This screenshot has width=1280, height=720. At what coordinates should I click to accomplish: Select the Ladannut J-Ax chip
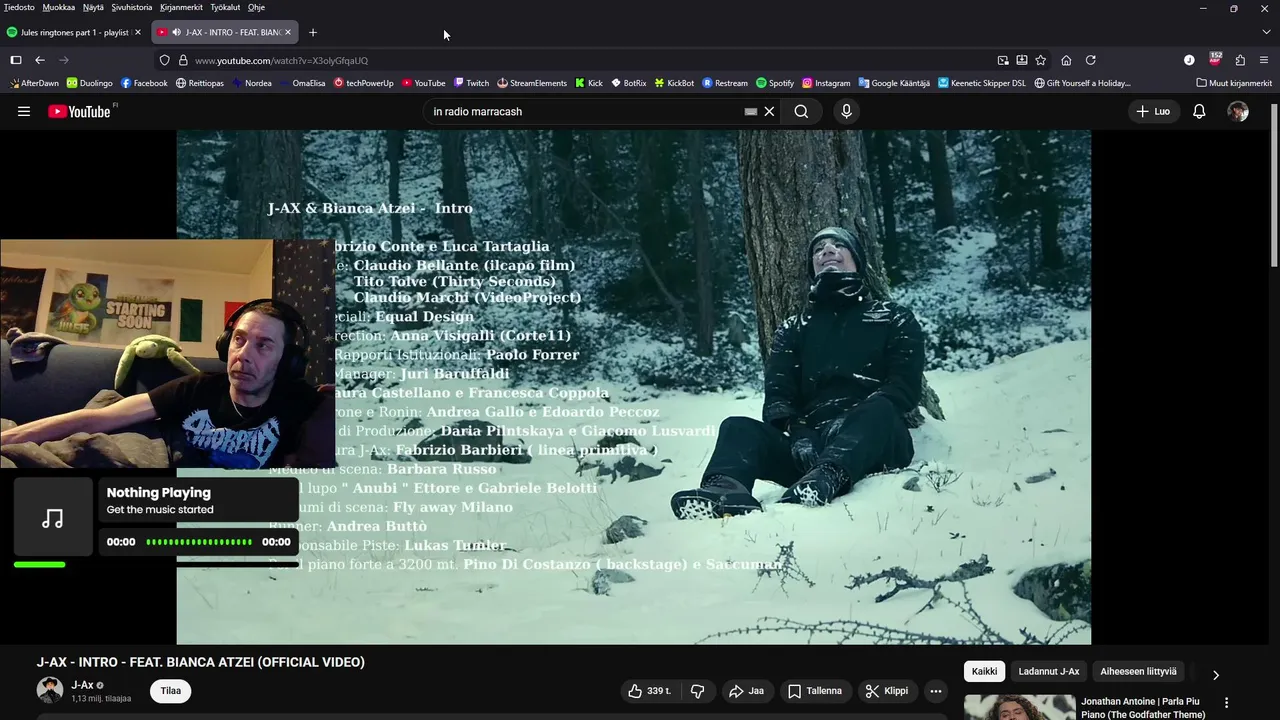pyautogui.click(x=1049, y=671)
